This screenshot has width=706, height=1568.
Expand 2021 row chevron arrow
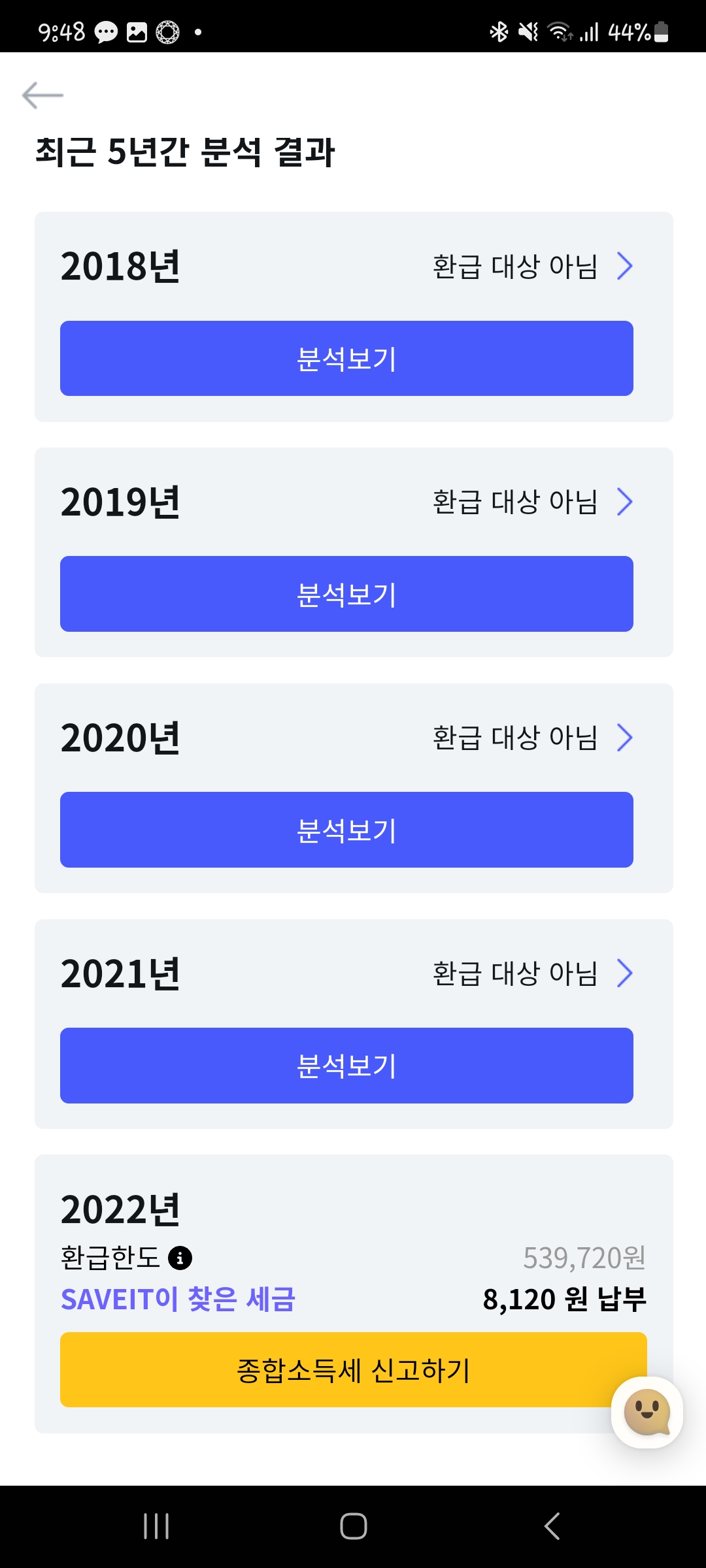pyautogui.click(x=625, y=973)
